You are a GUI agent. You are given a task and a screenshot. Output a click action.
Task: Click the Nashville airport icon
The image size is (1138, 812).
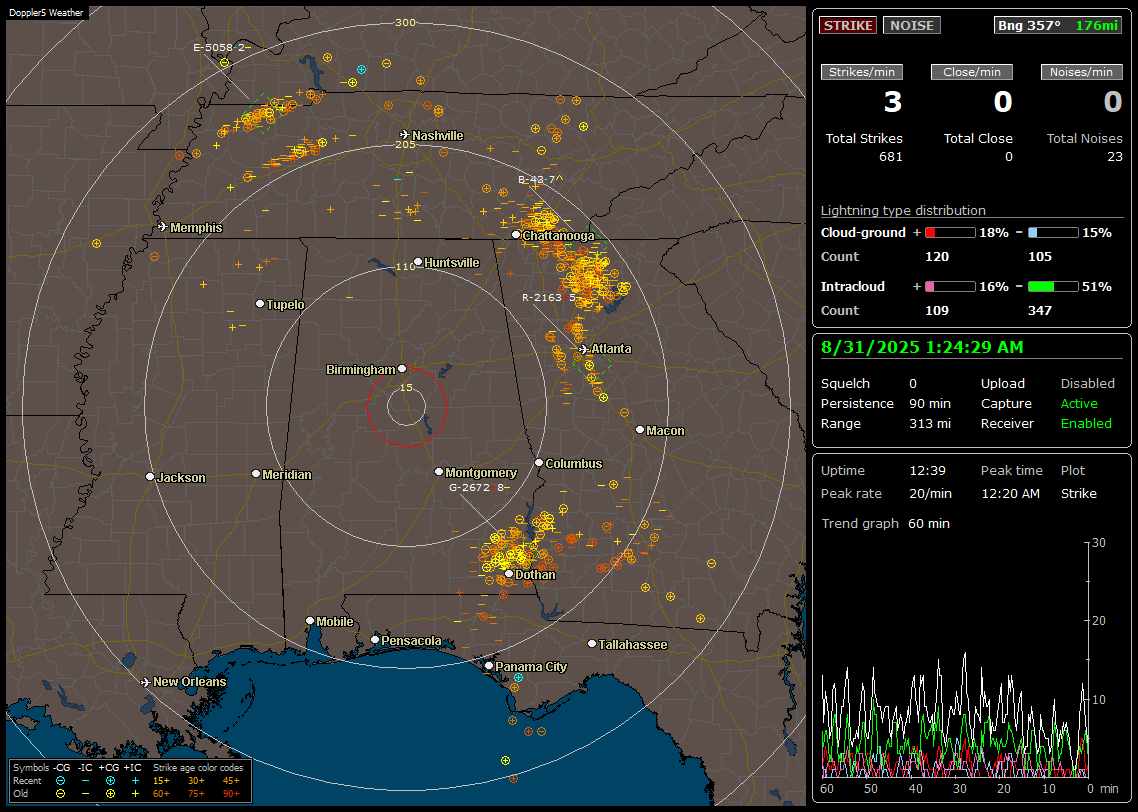pos(404,135)
